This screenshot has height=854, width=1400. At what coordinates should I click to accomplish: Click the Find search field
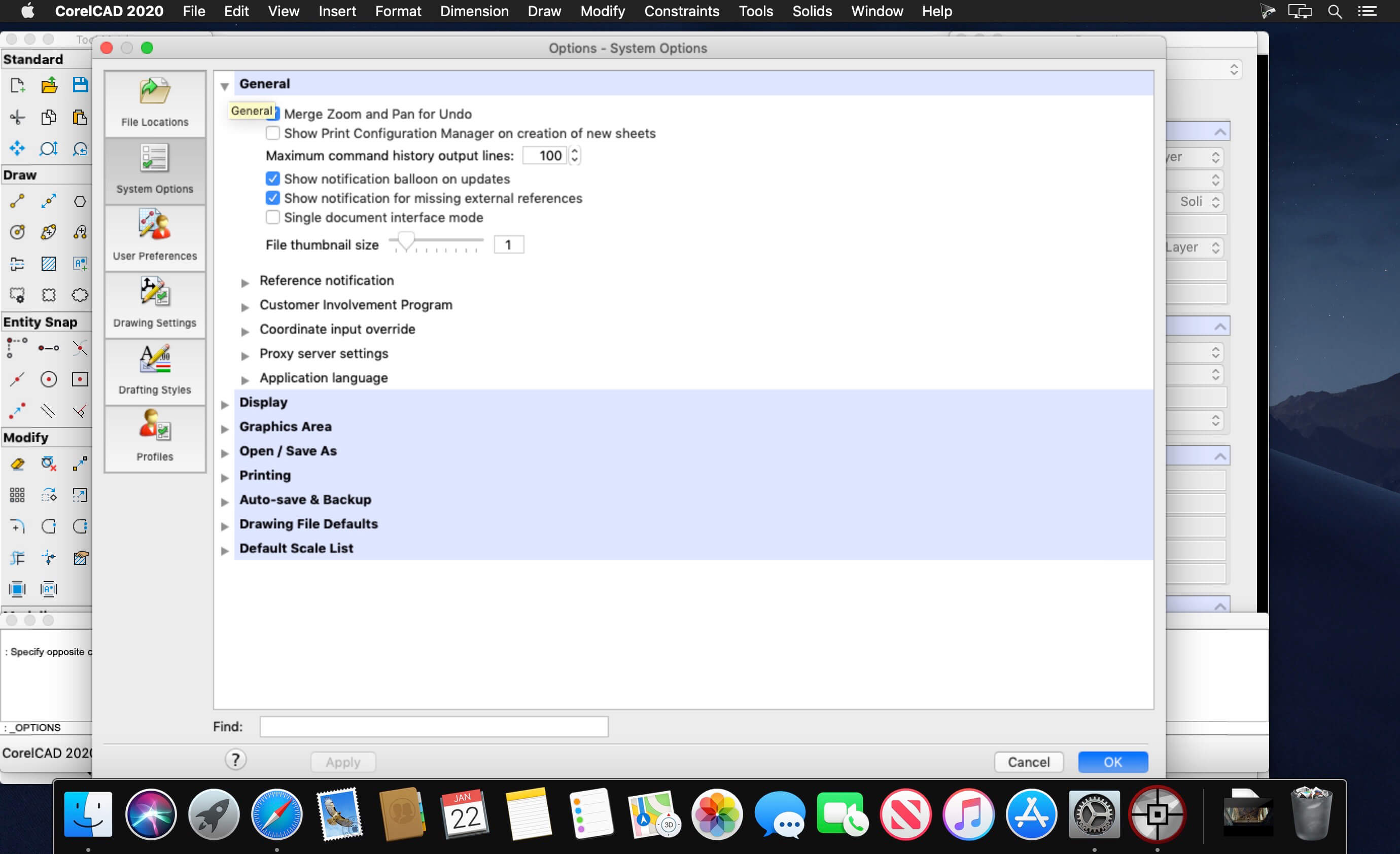pyautogui.click(x=434, y=727)
